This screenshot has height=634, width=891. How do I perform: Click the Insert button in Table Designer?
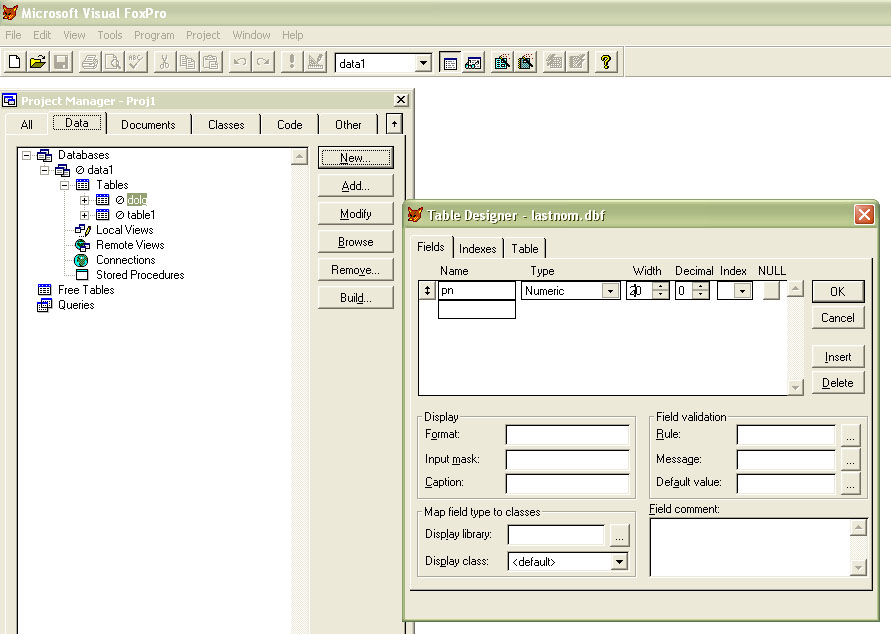[x=837, y=357]
